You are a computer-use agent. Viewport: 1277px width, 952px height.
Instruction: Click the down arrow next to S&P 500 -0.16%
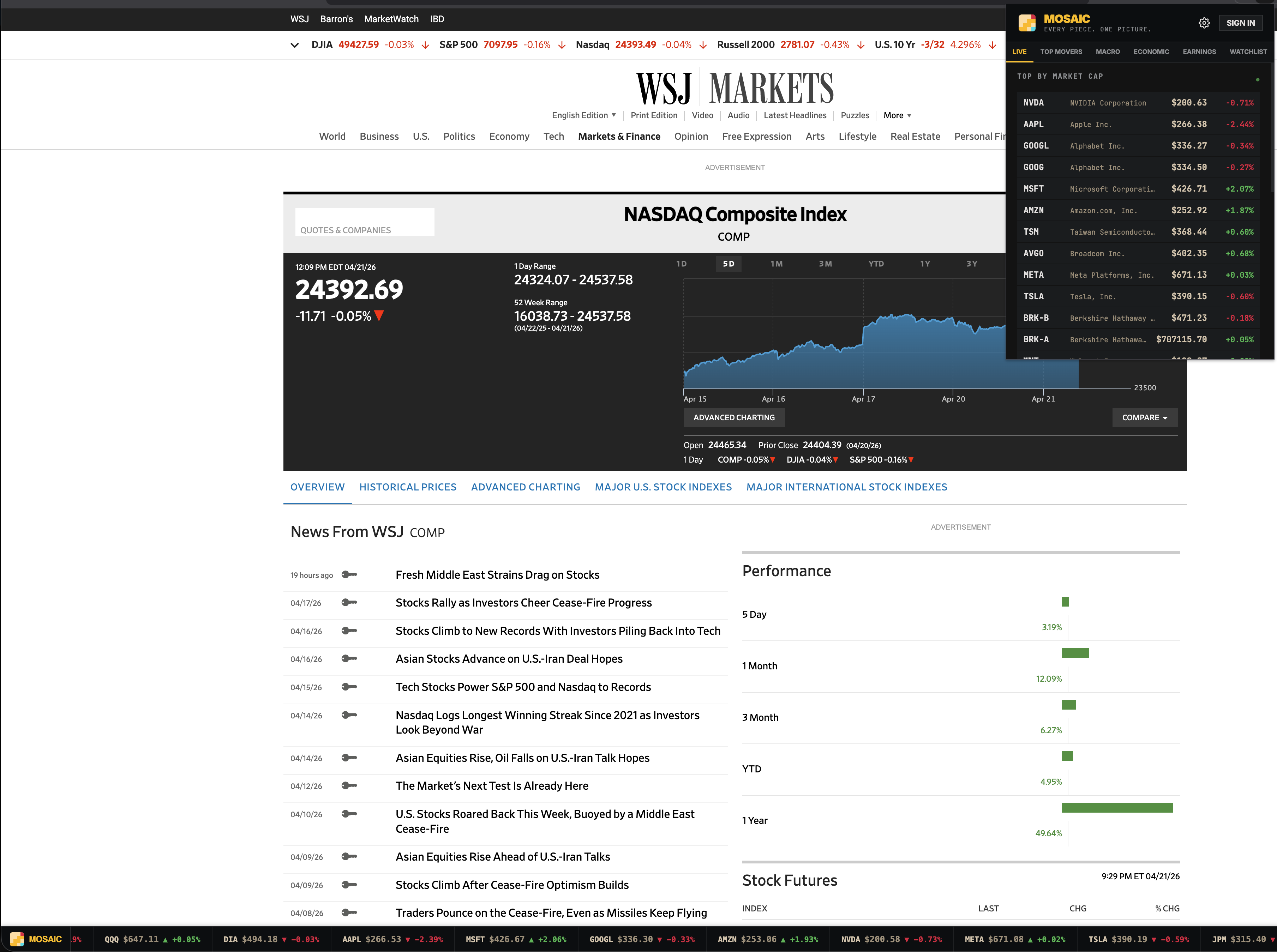pos(562,45)
